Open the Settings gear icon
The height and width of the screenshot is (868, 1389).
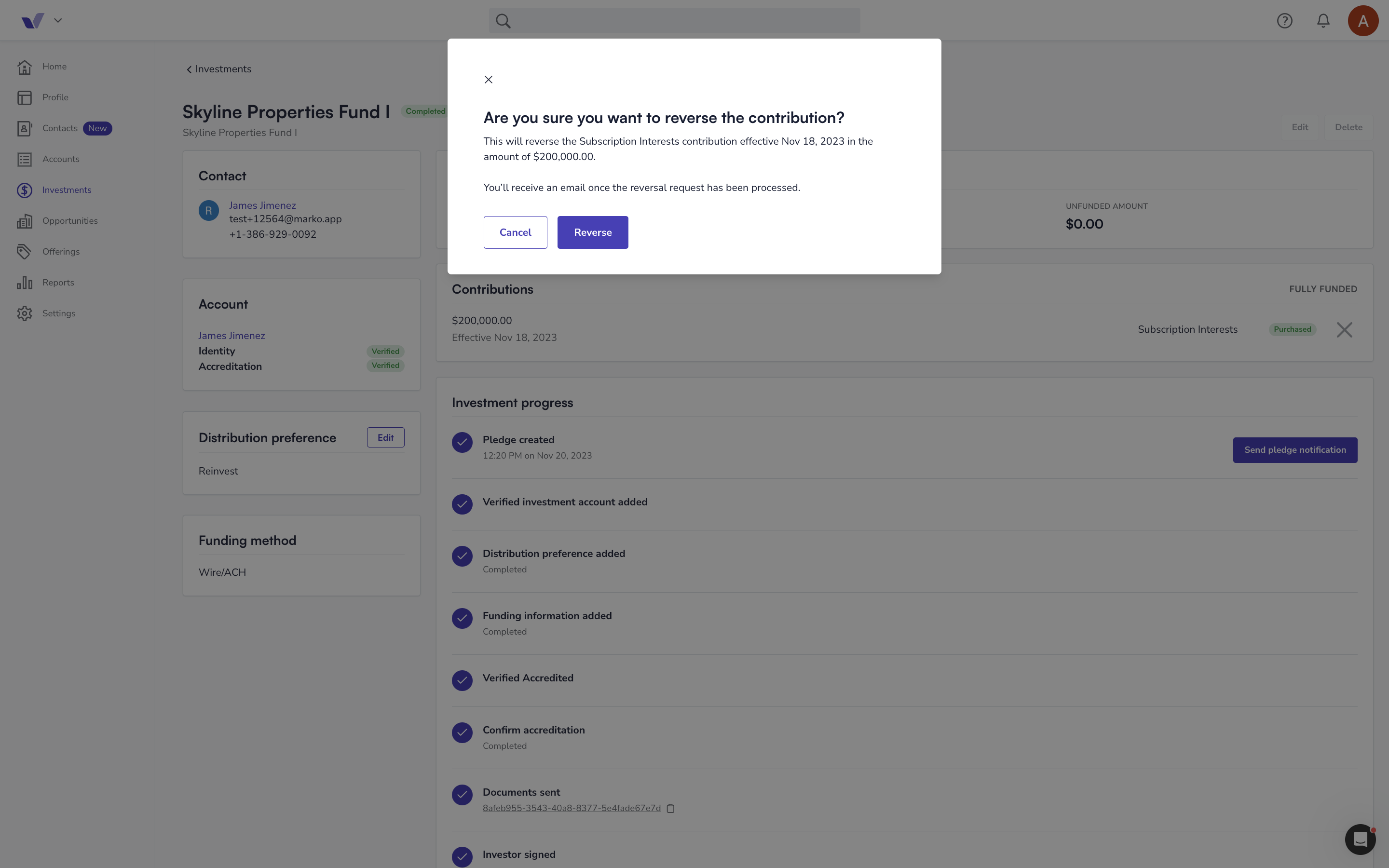24,313
